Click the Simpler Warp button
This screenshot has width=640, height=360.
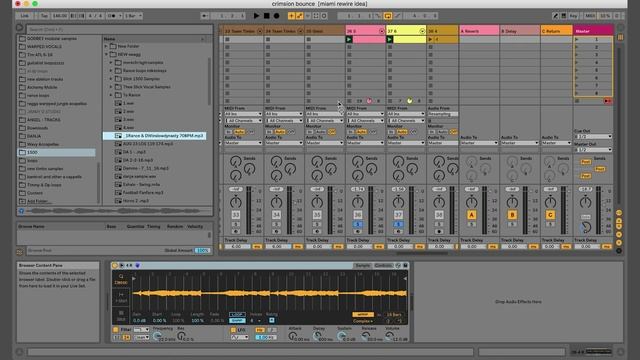tap(362, 315)
